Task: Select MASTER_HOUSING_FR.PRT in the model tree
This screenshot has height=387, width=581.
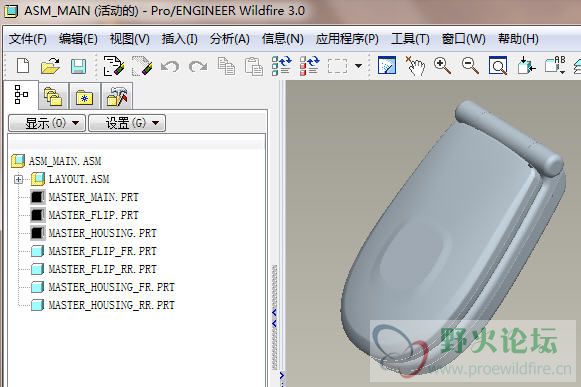Action: (111, 287)
